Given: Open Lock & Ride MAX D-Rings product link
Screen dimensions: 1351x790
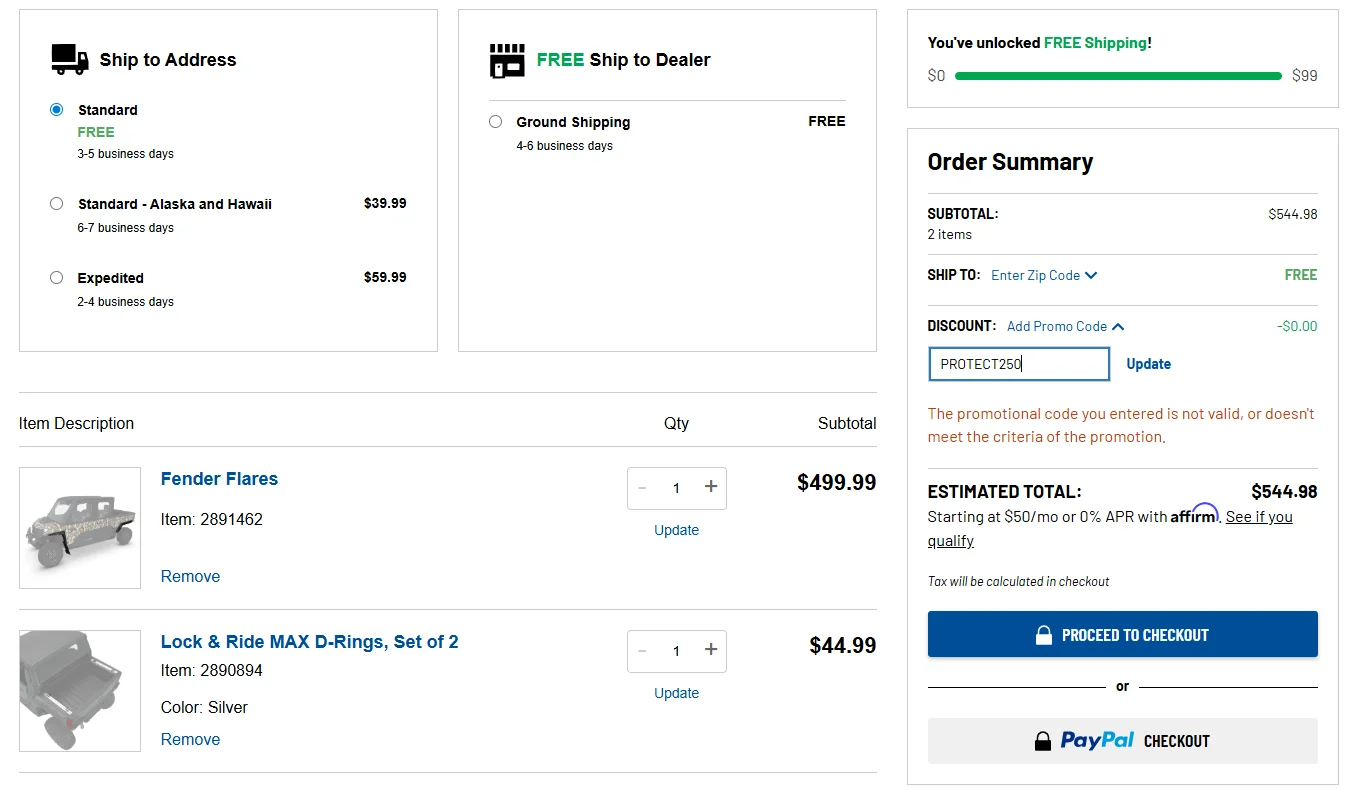Looking at the screenshot, I should pos(309,642).
